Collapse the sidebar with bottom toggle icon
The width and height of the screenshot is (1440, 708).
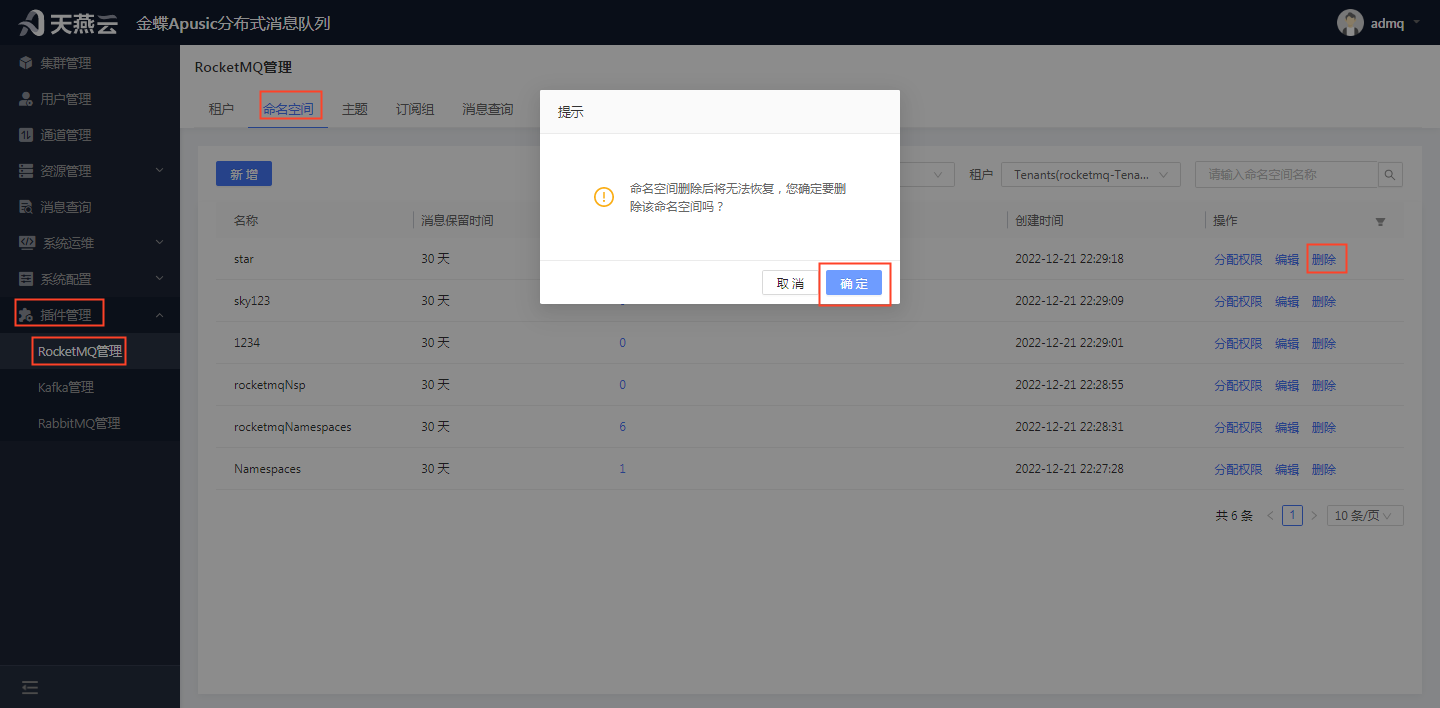coord(30,687)
